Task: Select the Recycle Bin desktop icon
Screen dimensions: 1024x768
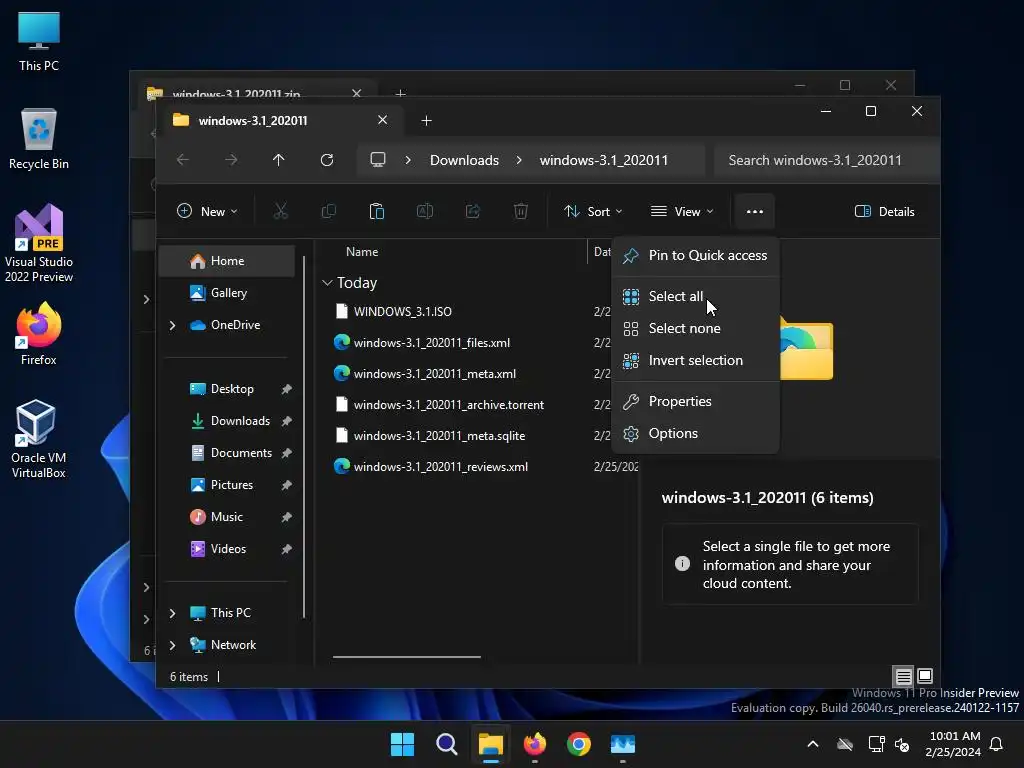Action: tap(39, 139)
